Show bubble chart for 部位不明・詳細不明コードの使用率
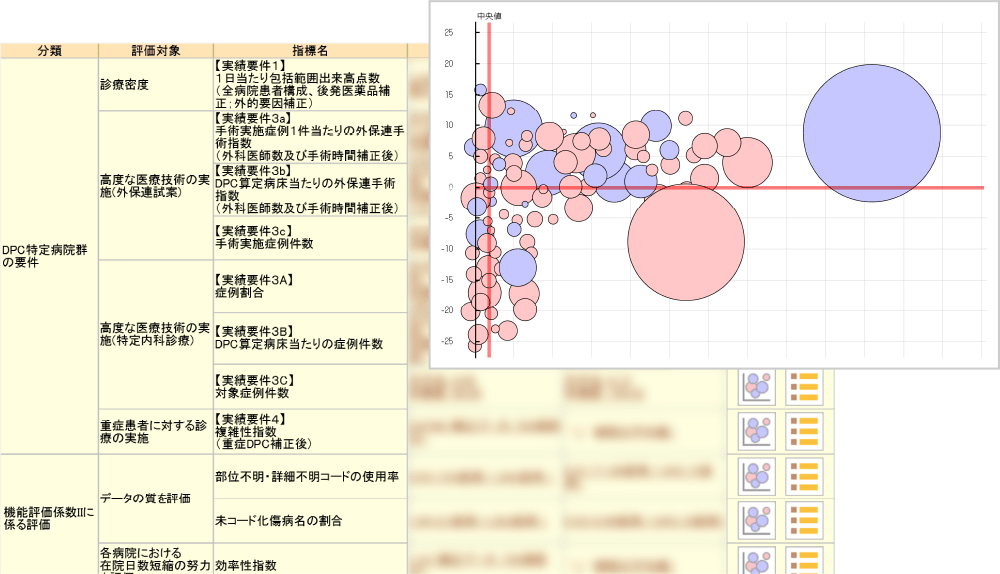 [757, 476]
